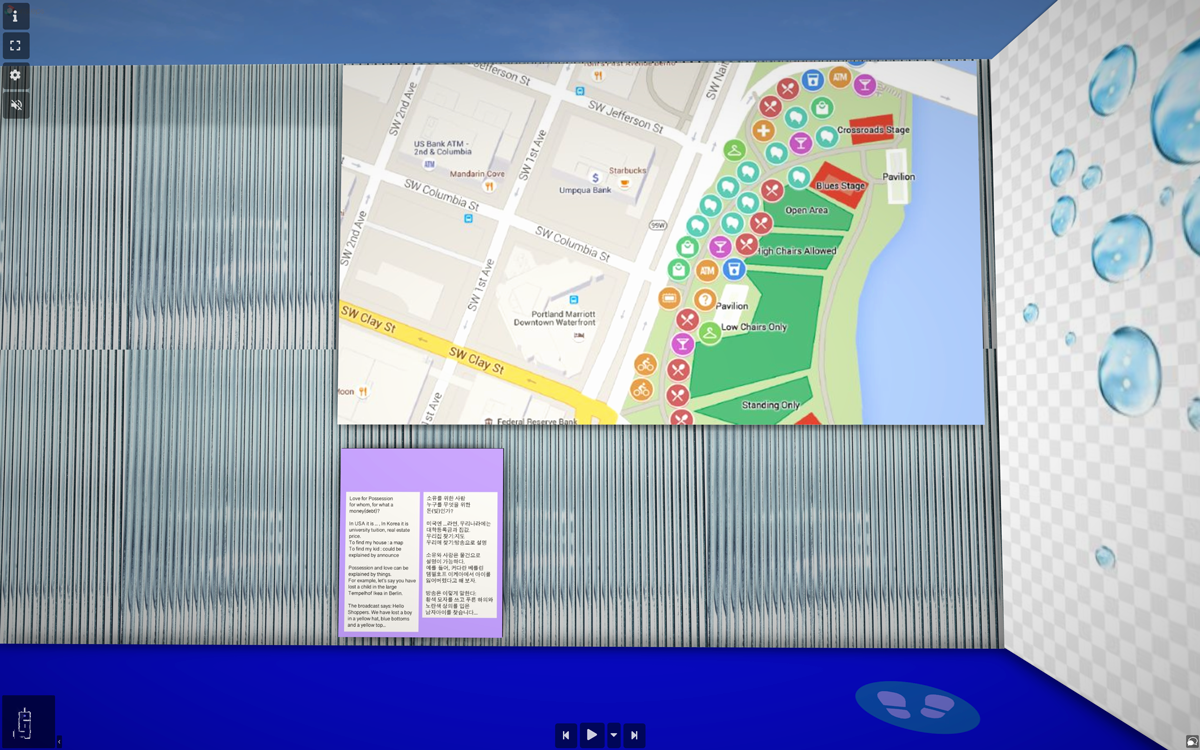The image size is (1200, 750).
Task: Click the Starbucks coffee cup icon
Action: (x=625, y=184)
